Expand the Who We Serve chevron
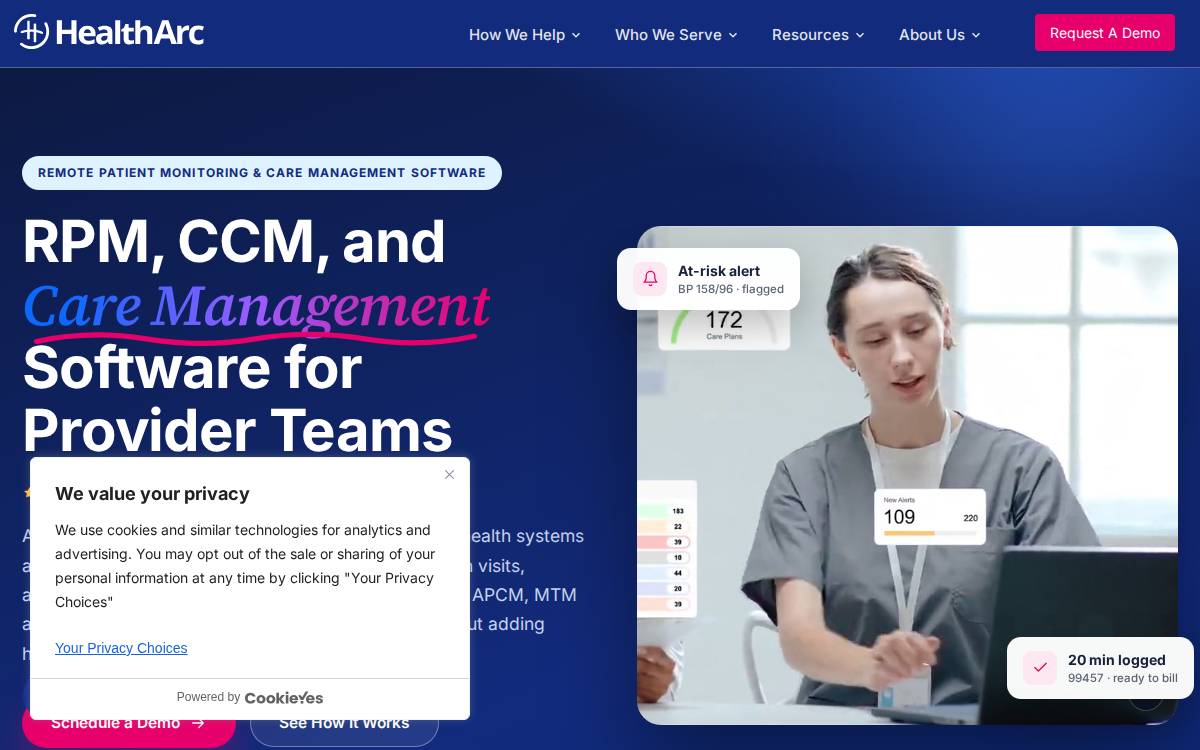 pos(733,35)
